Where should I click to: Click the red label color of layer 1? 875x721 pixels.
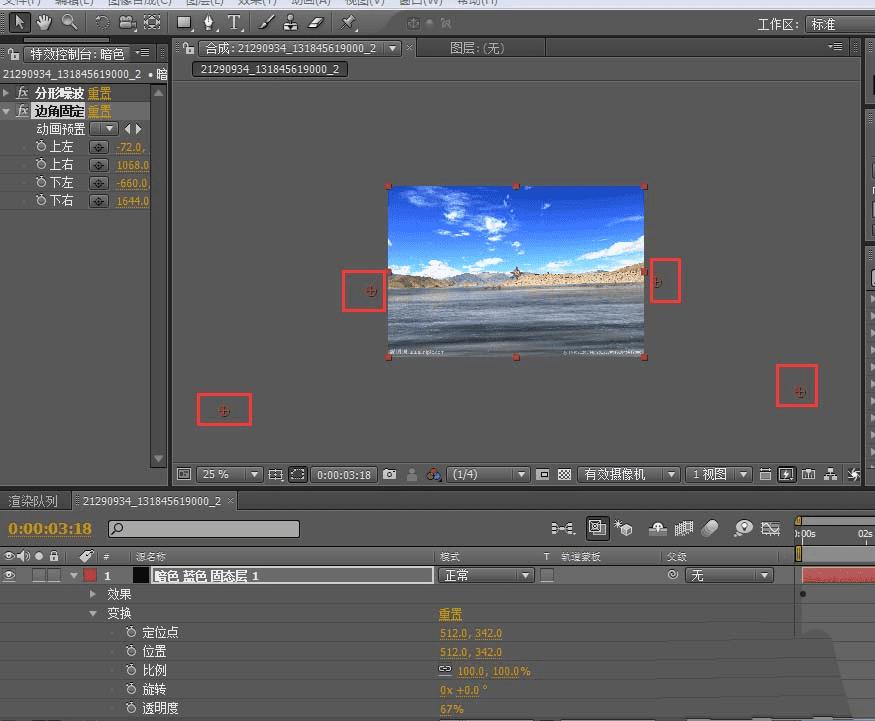coord(89,576)
